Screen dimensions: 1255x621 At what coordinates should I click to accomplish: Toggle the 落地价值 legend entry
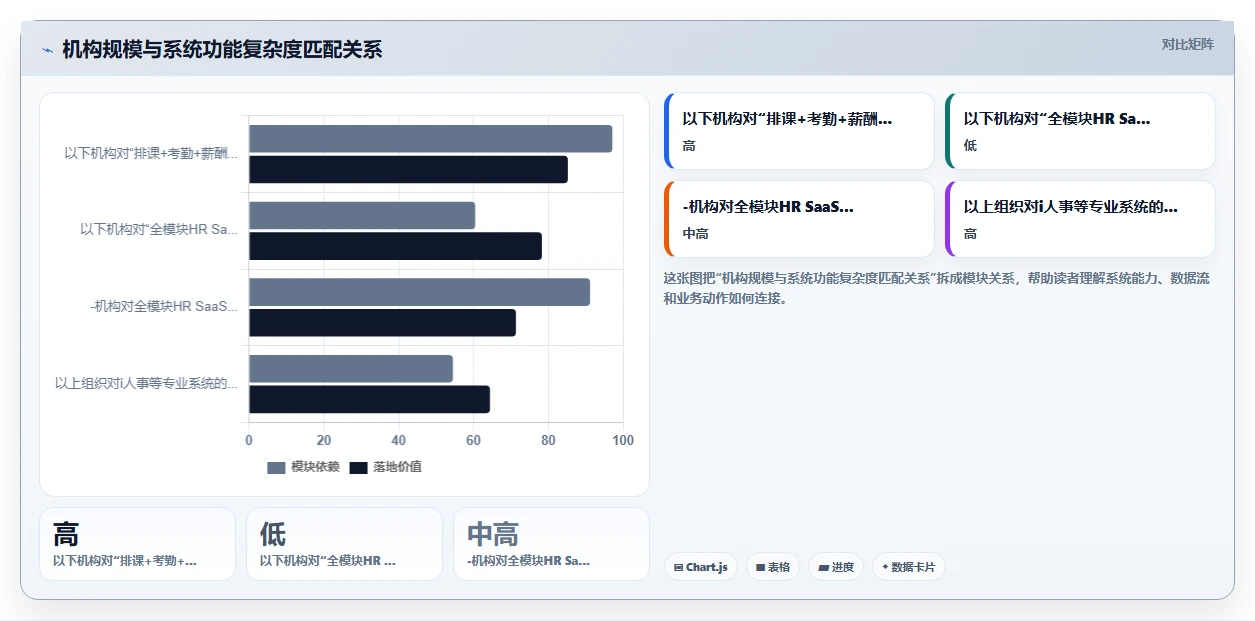tap(385, 467)
